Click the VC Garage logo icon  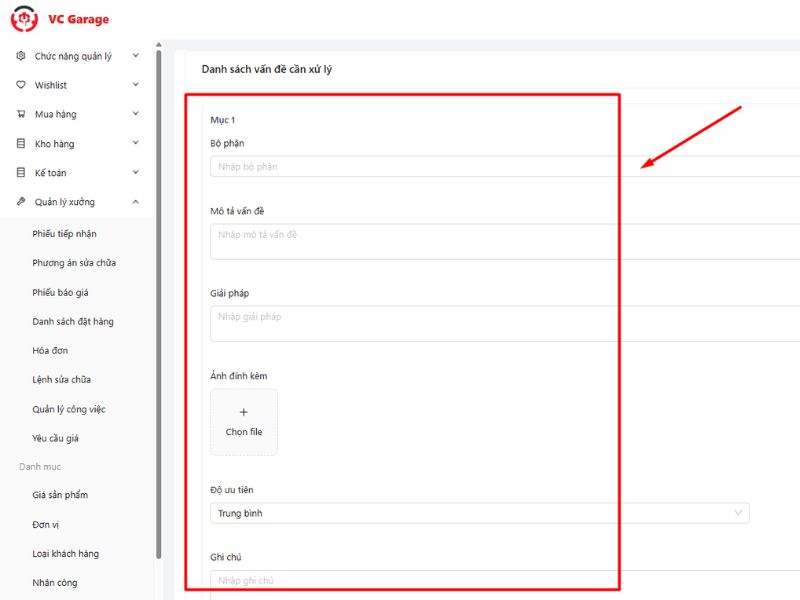(x=24, y=19)
